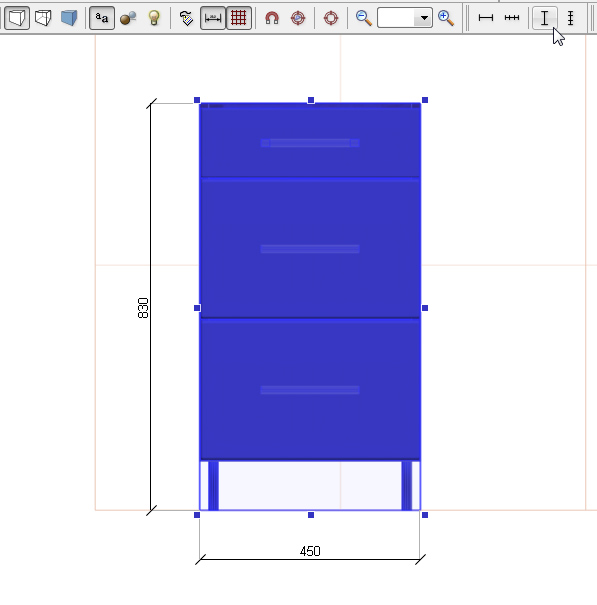Select the chained horizontal dimension tool
The width and height of the screenshot is (597, 605).
click(512, 18)
